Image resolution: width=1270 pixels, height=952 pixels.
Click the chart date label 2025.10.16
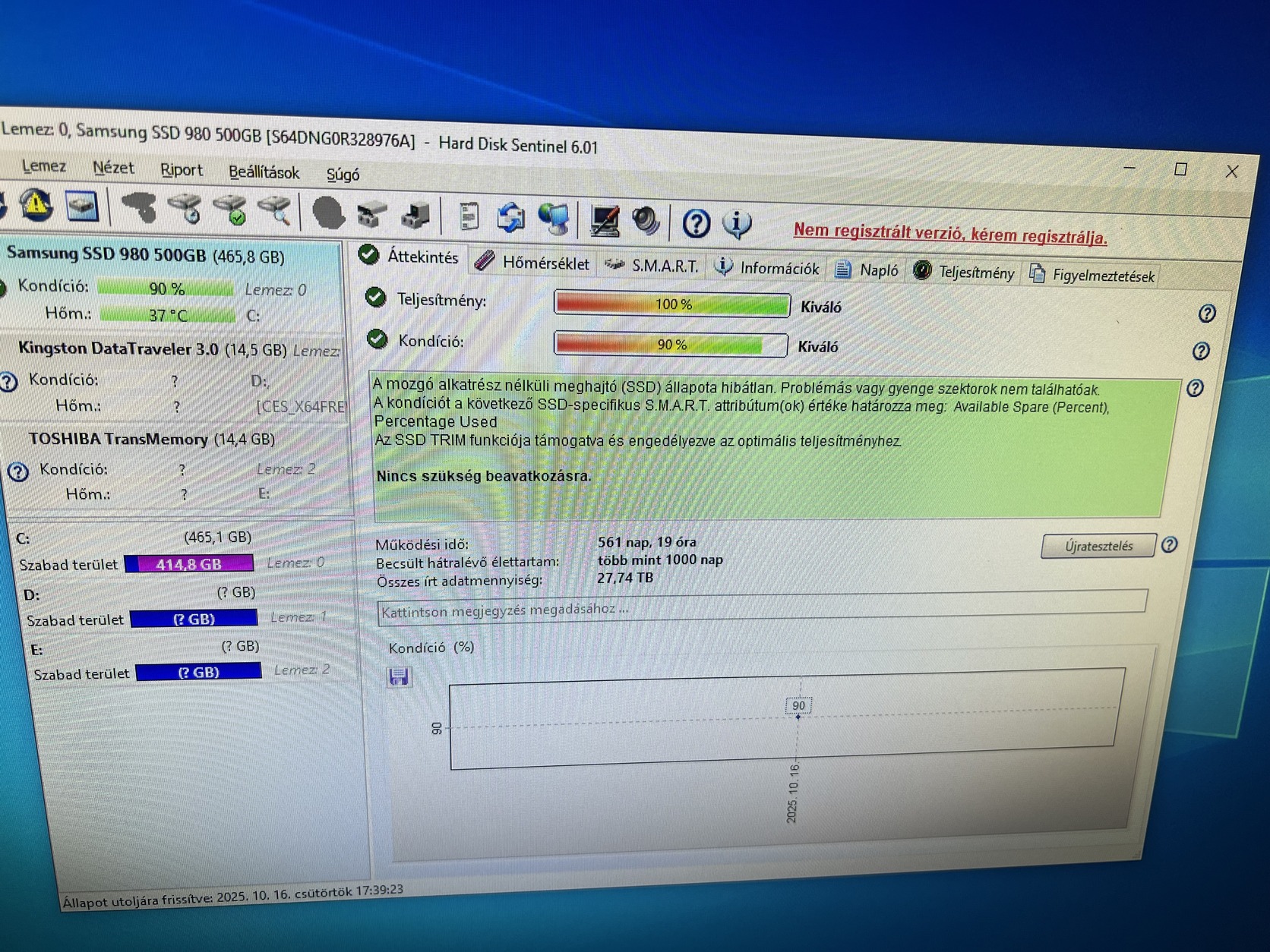792,793
